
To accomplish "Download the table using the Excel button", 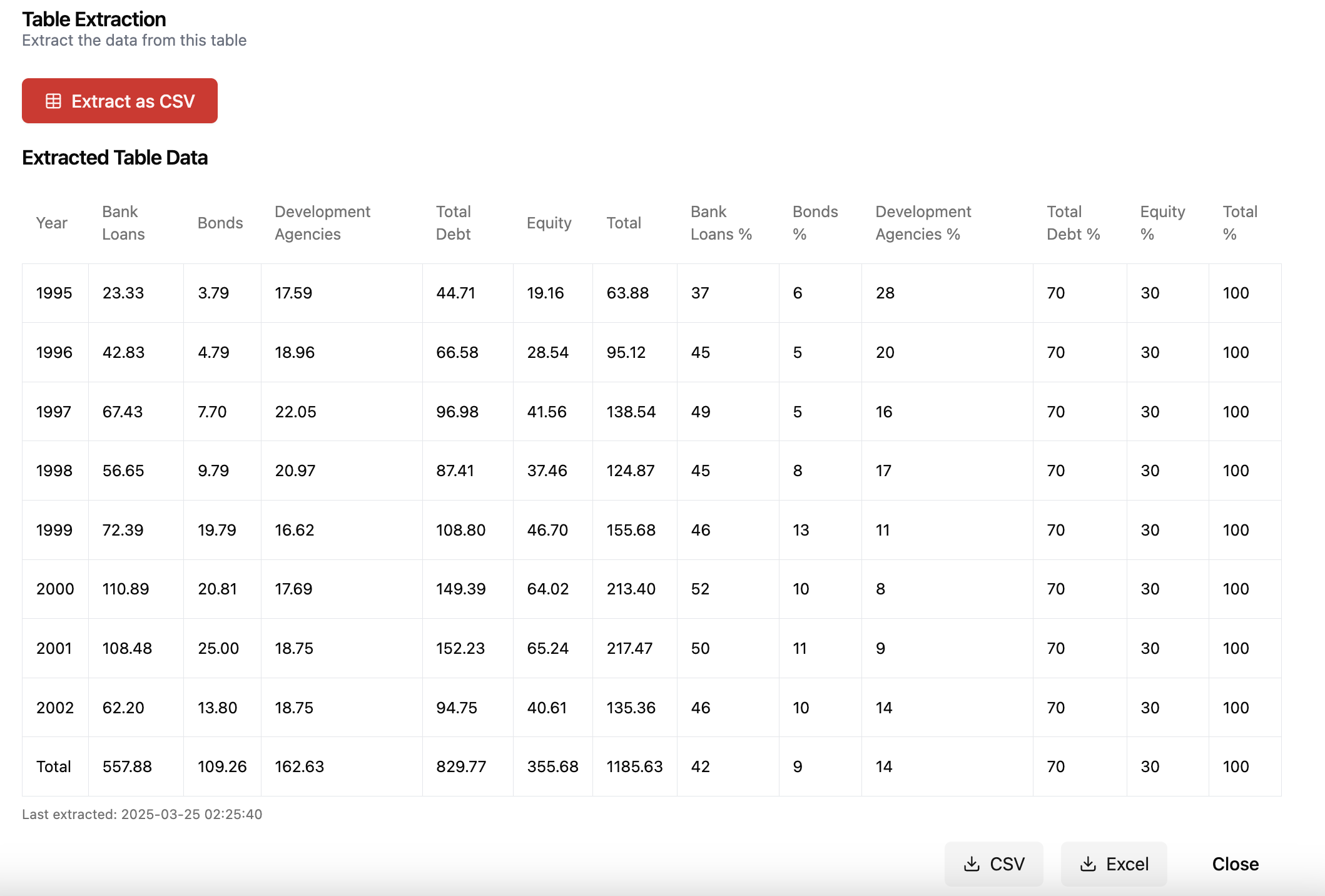I will 1114,864.
